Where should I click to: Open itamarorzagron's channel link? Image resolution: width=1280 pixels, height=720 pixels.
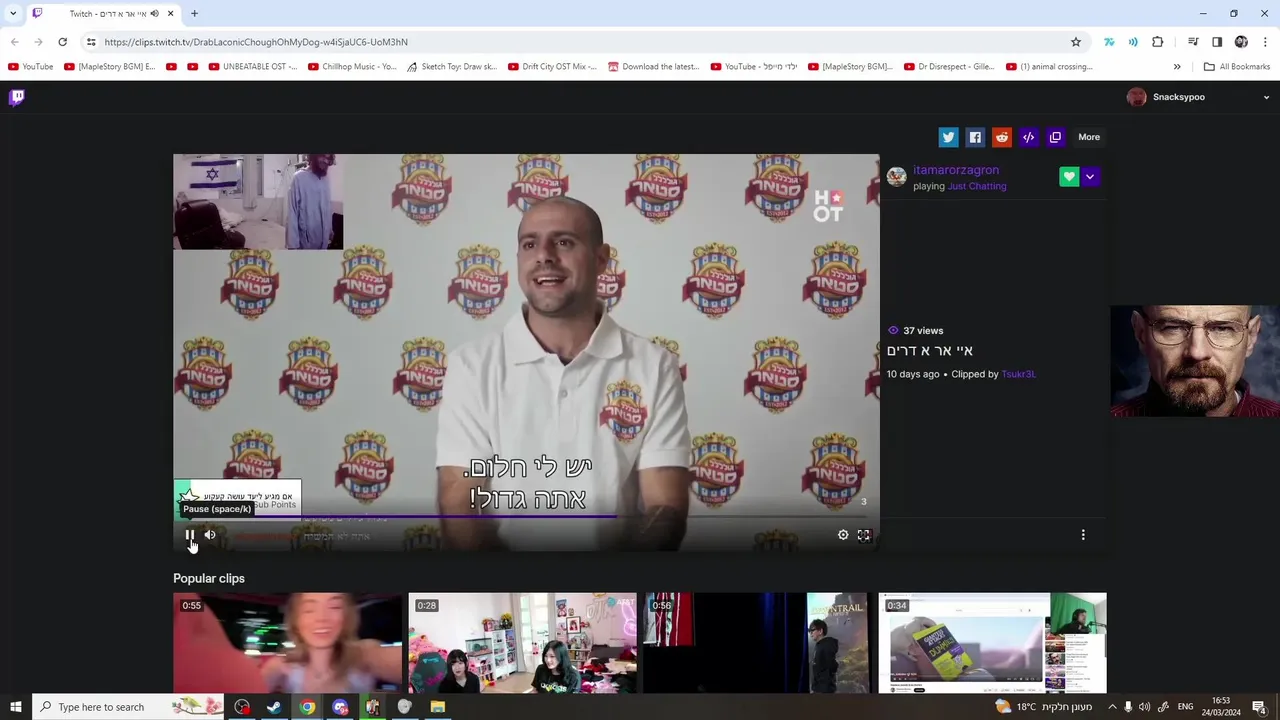pos(956,170)
